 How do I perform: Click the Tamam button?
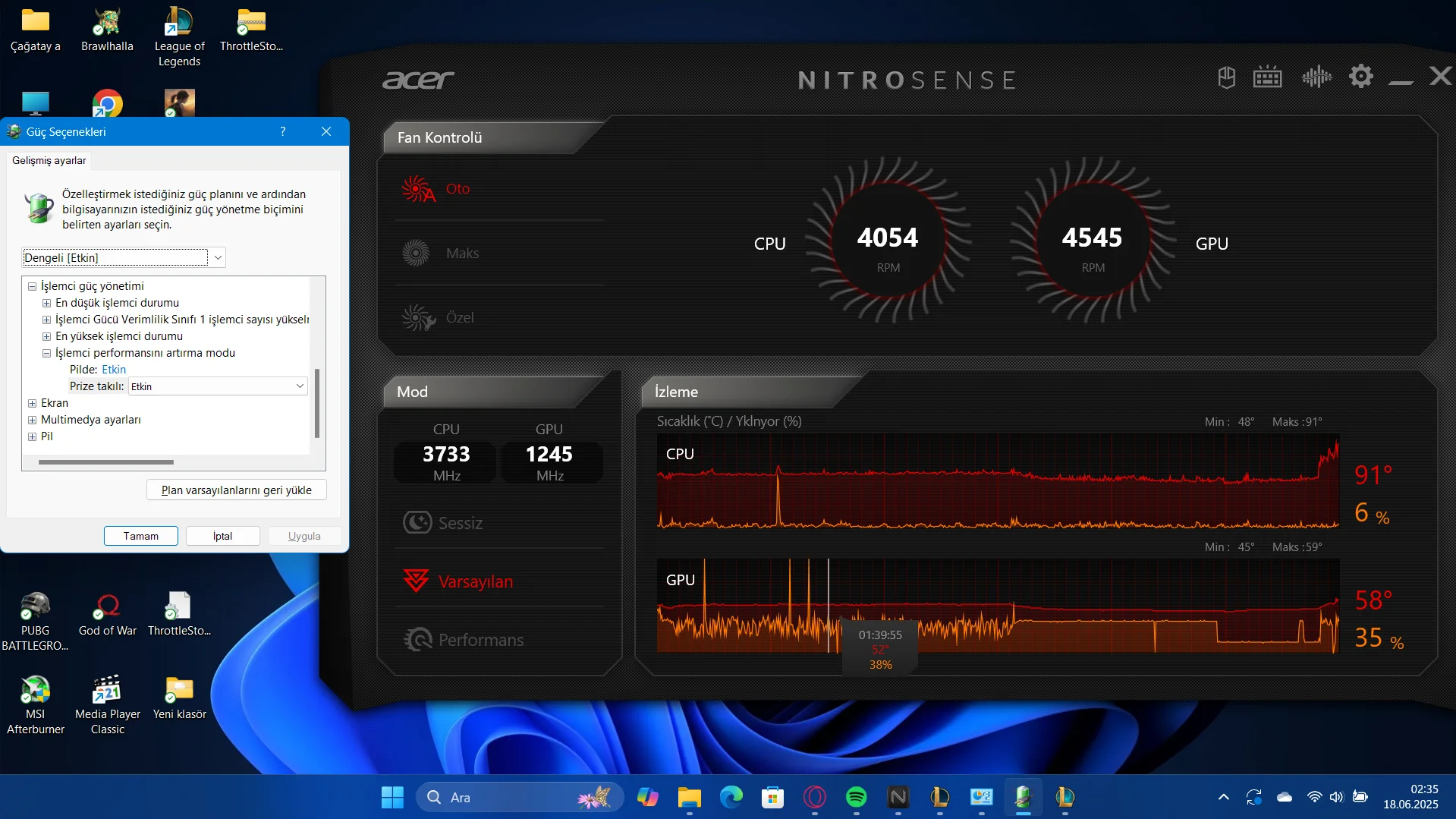pyautogui.click(x=141, y=536)
